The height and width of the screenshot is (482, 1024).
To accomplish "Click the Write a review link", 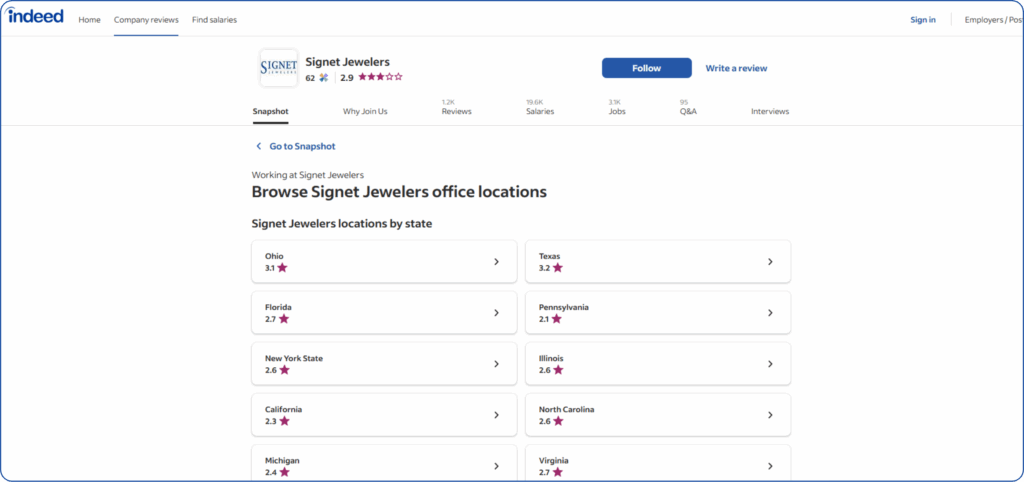I will point(736,68).
